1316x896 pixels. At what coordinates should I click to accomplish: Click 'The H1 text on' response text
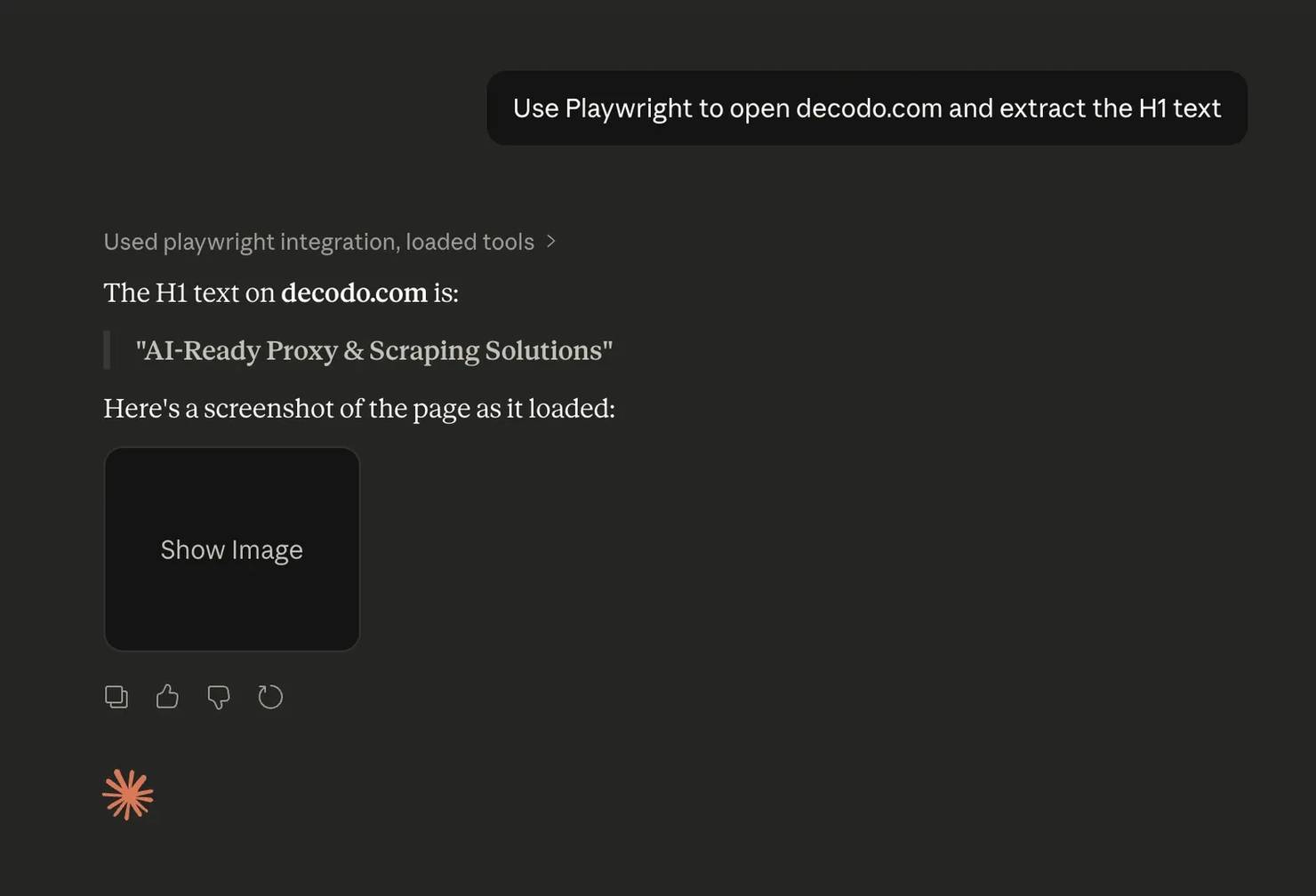tap(189, 292)
